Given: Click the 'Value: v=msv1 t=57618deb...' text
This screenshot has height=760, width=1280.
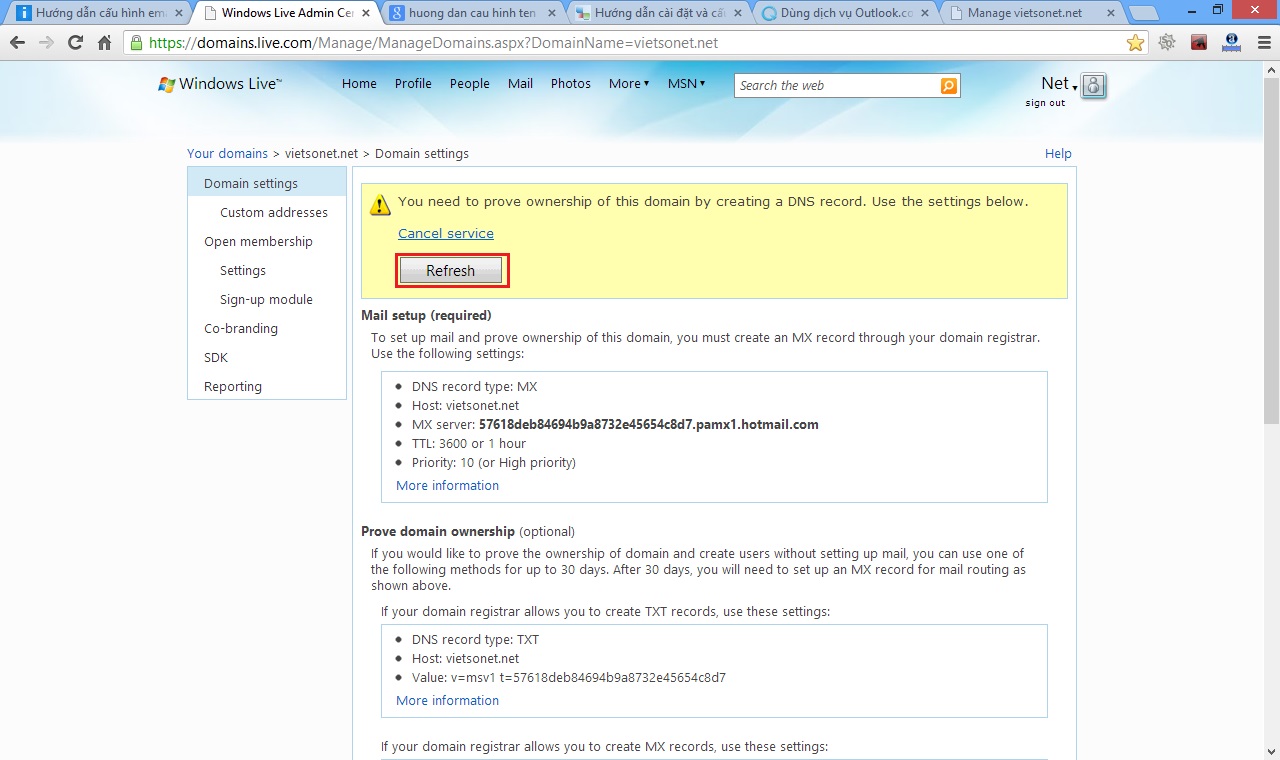Looking at the screenshot, I should 569,678.
